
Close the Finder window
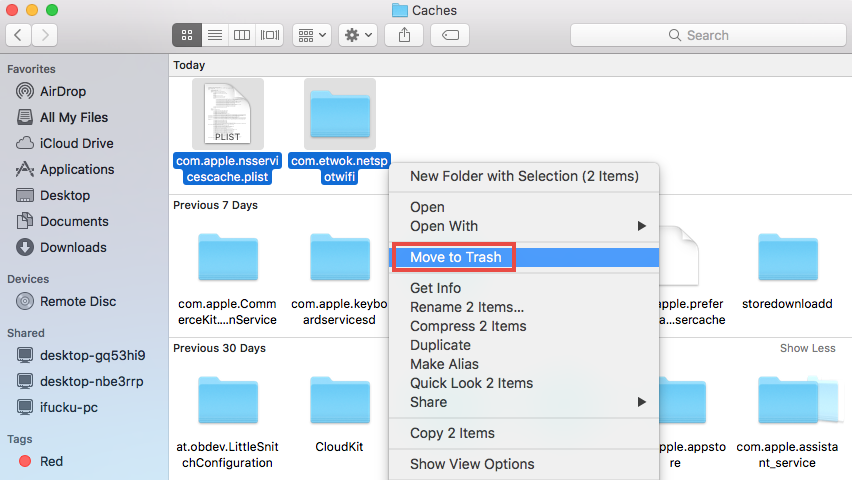[11, 10]
